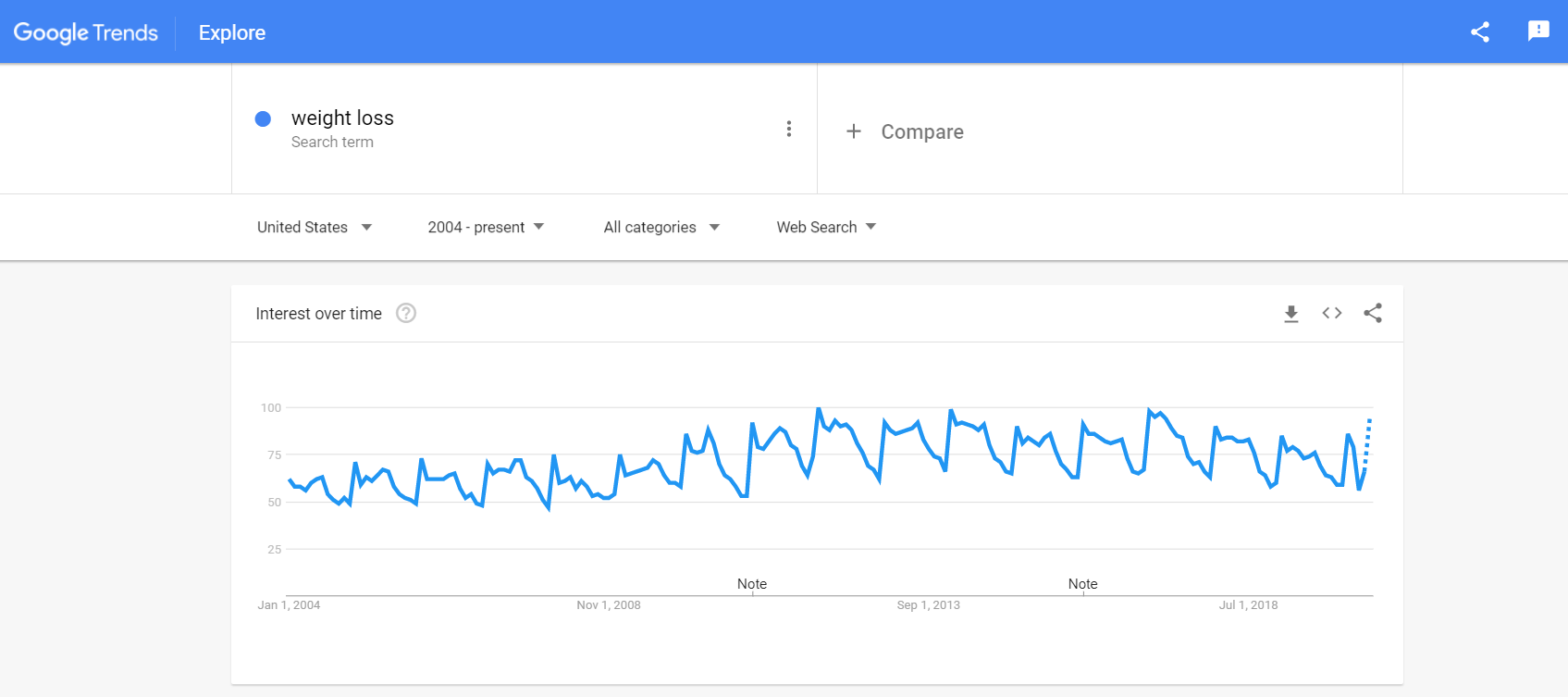Open the help icon beside Interest over time

[x=406, y=313]
